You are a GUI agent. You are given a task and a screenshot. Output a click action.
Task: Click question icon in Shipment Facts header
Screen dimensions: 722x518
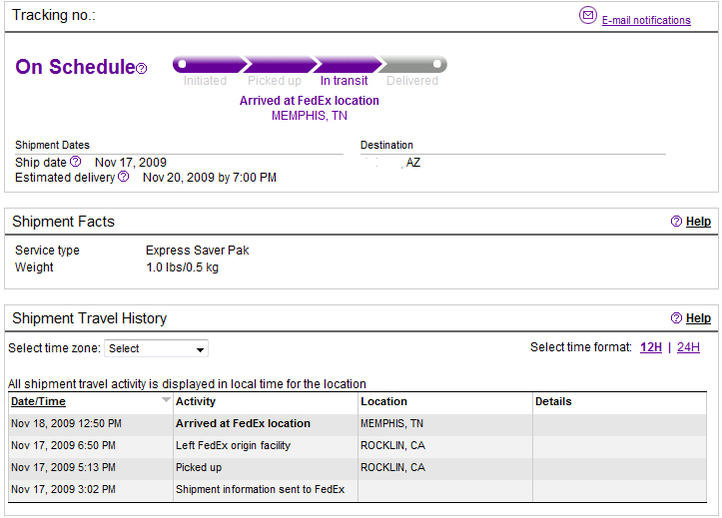tap(676, 222)
